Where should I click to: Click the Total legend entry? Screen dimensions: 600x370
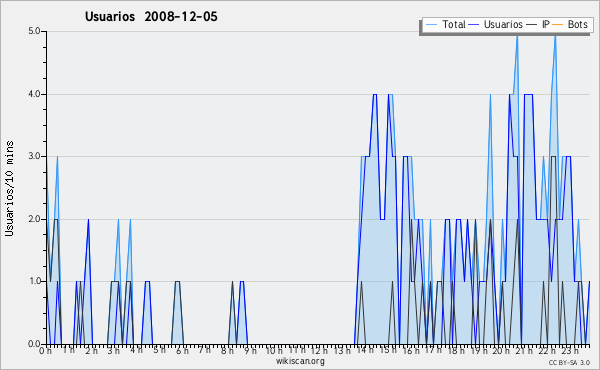(445, 24)
